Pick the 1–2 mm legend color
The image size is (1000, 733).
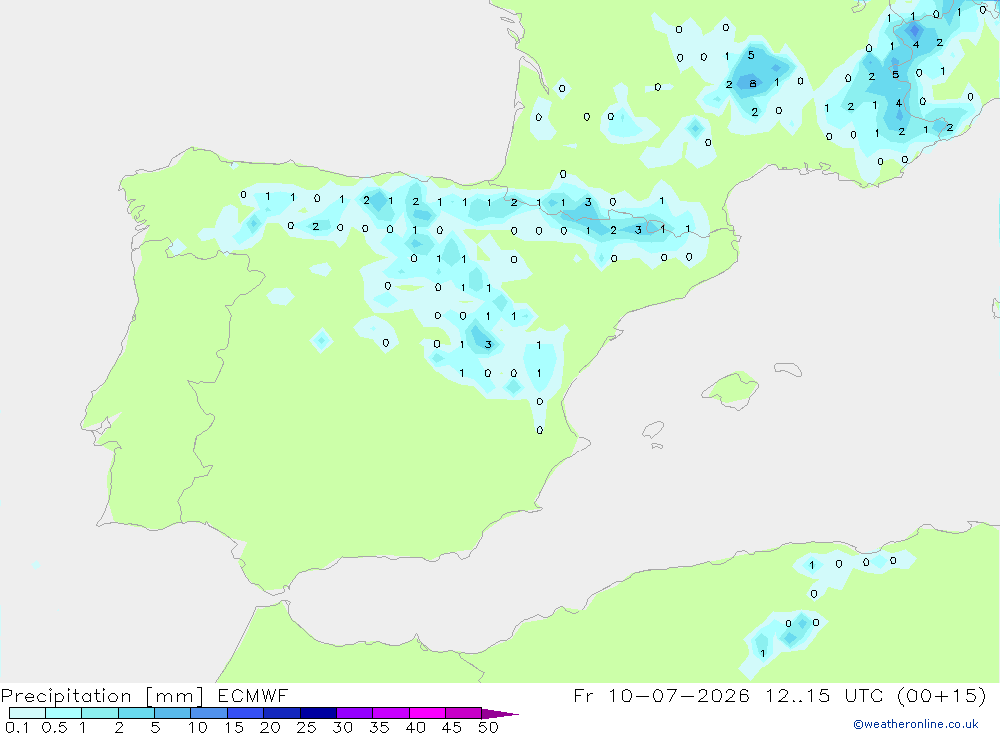coord(99,713)
